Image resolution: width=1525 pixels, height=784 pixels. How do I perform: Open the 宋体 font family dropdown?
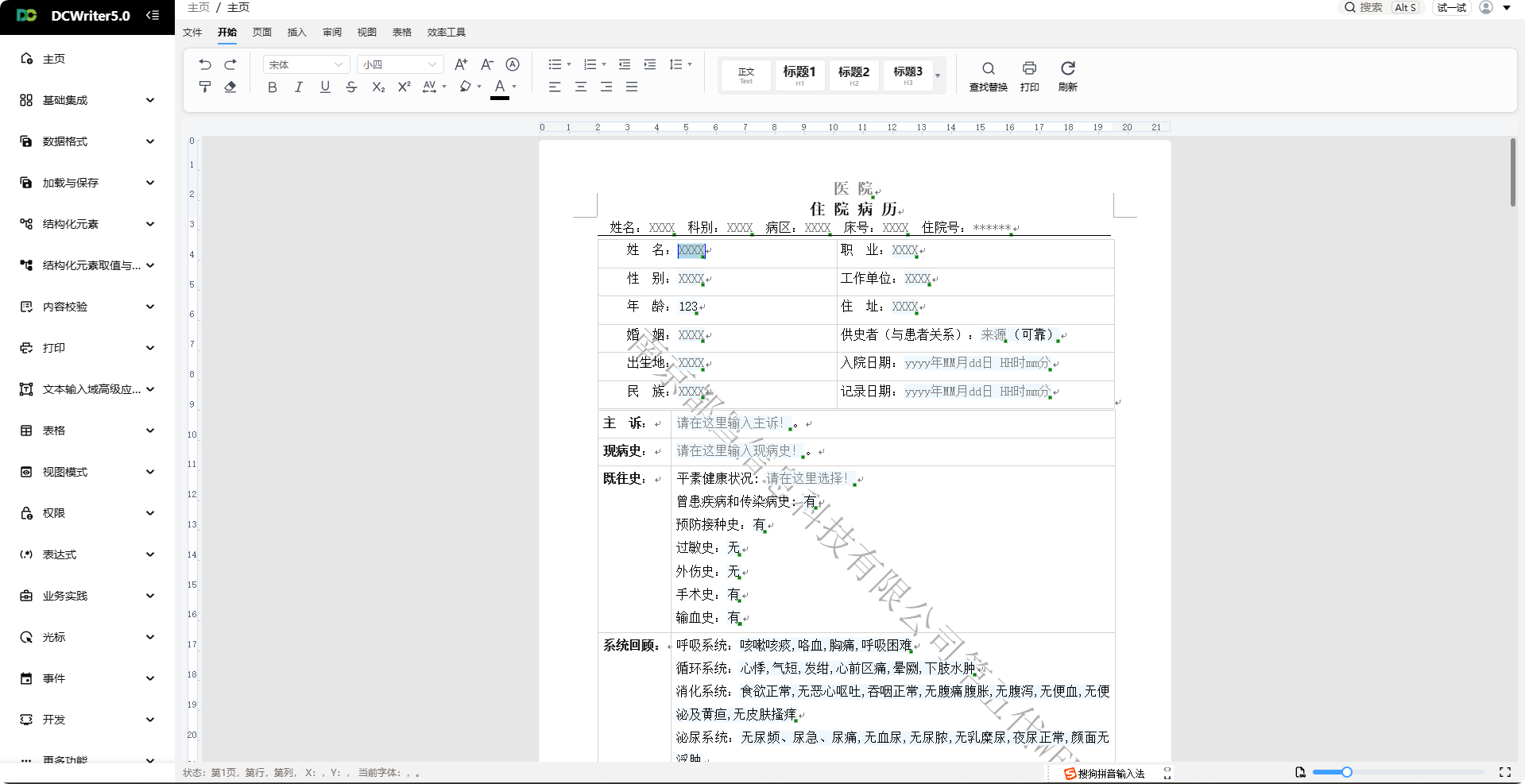pos(306,64)
